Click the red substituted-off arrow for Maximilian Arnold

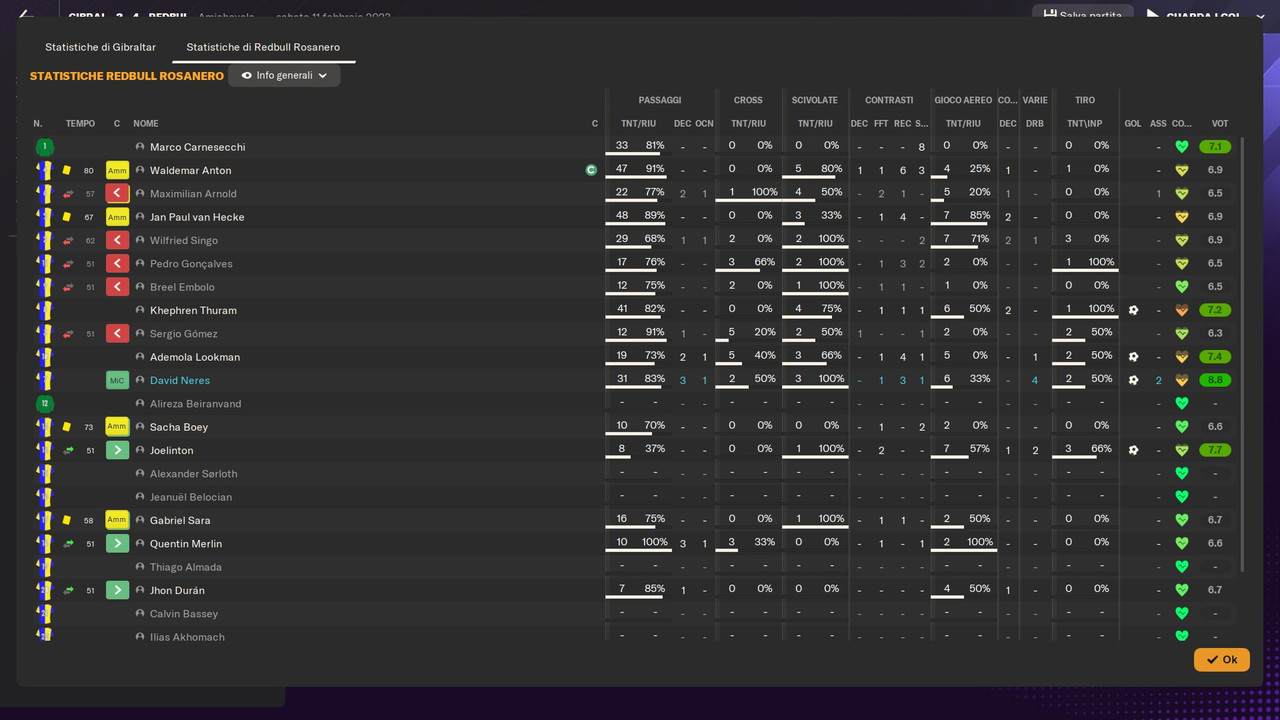(117, 194)
